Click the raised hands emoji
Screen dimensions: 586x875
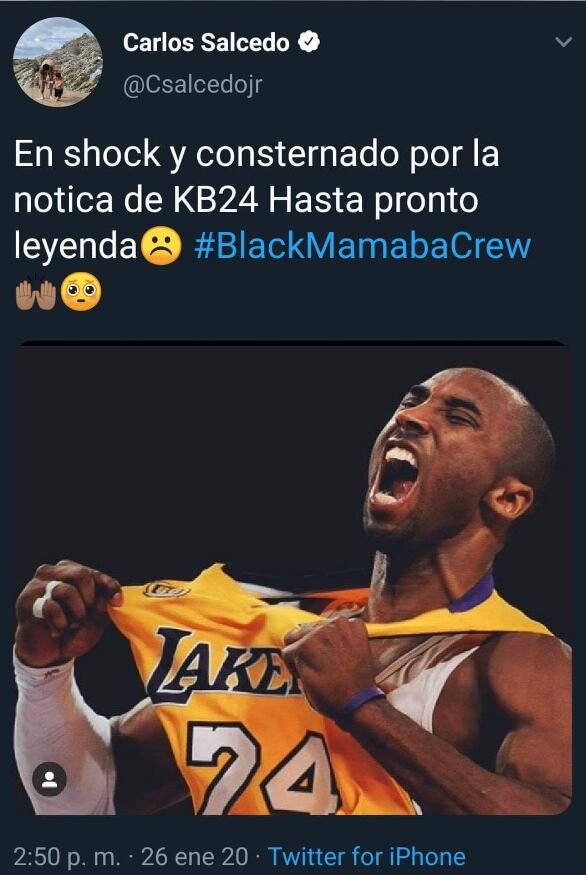36,292
